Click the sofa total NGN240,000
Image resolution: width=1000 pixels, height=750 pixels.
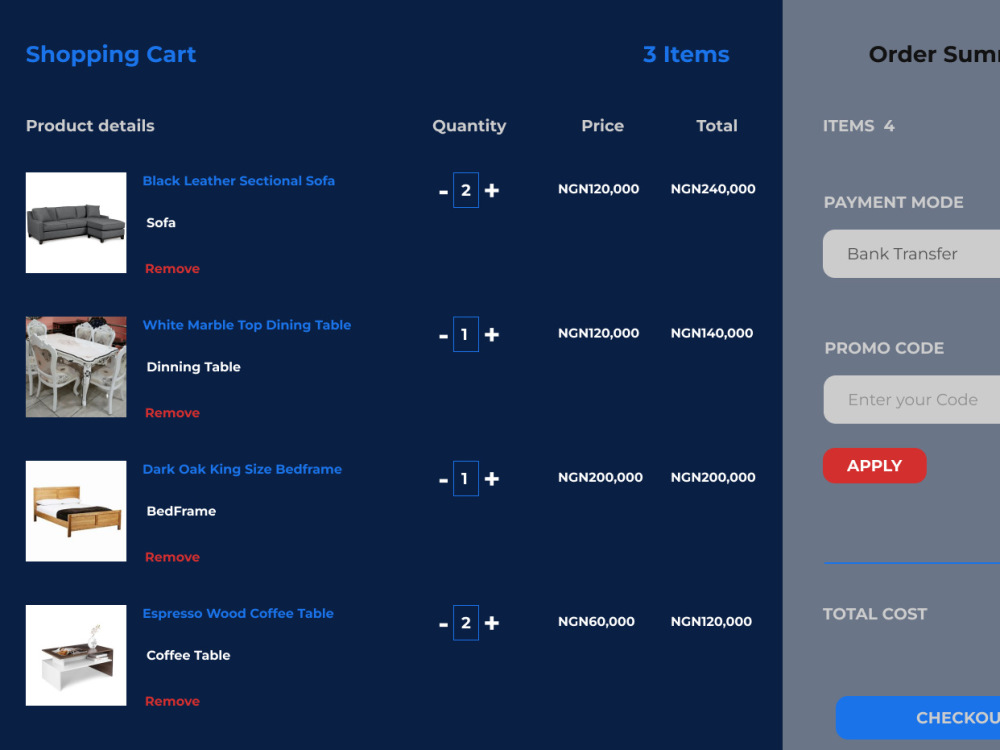click(713, 189)
